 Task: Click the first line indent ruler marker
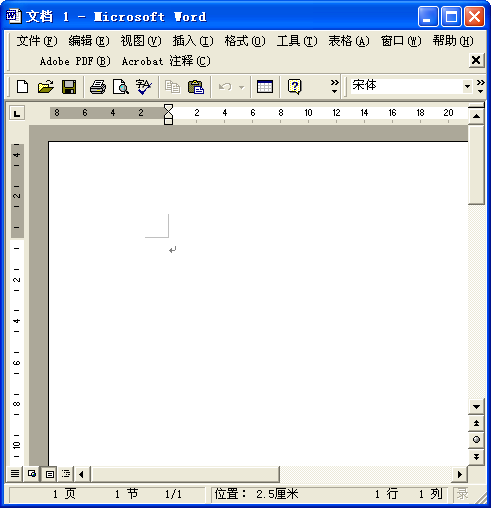click(x=169, y=108)
